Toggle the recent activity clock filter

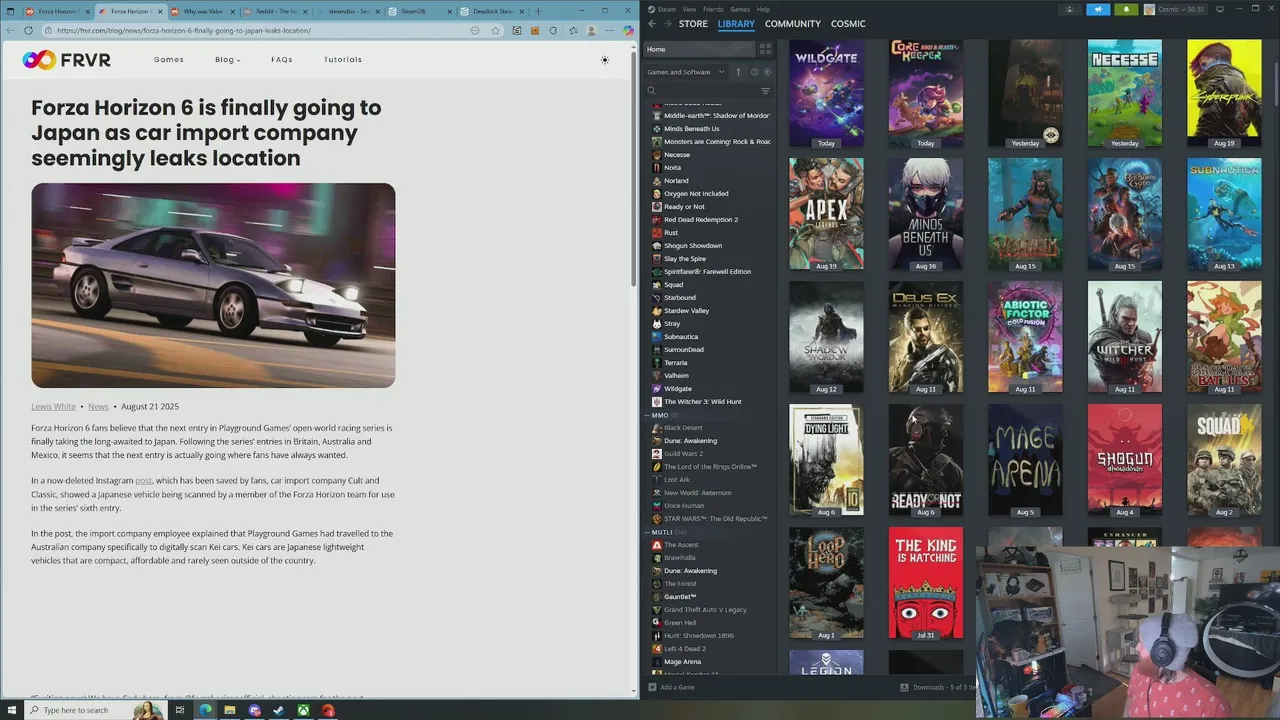pyautogui.click(x=754, y=72)
